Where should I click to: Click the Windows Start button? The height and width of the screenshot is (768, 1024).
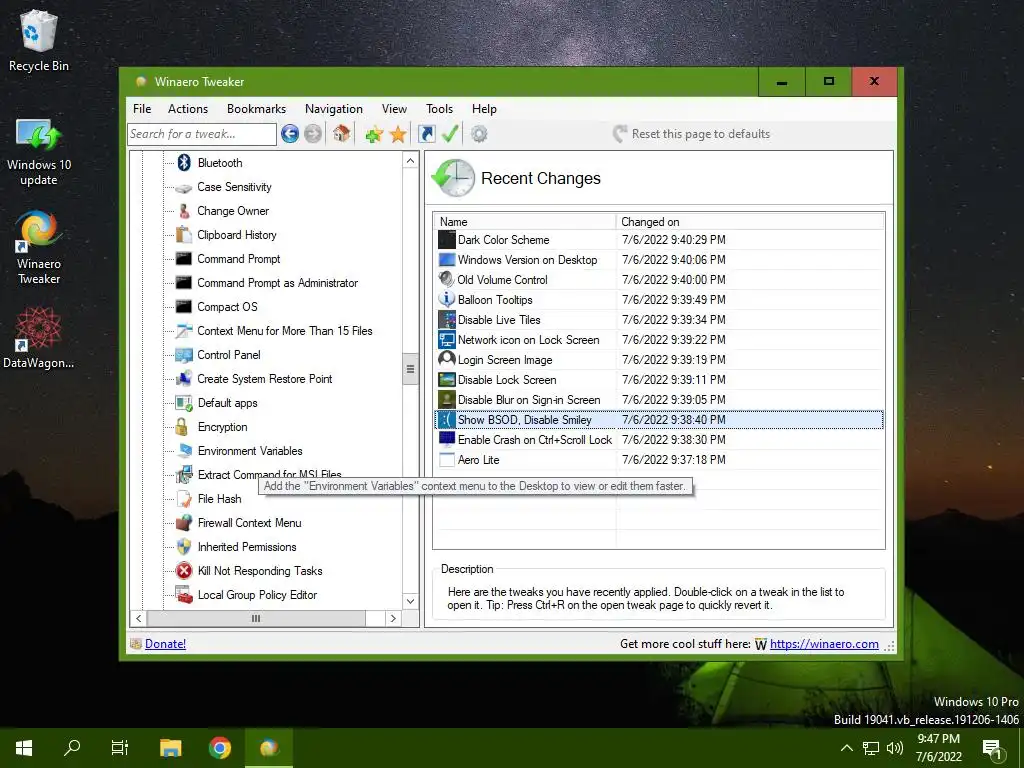(x=24, y=748)
